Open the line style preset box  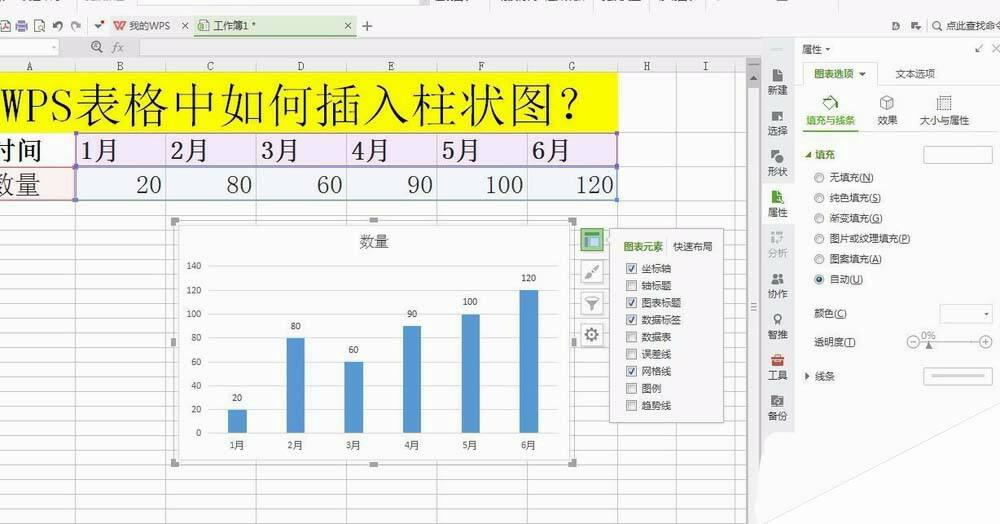coord(958,376)
